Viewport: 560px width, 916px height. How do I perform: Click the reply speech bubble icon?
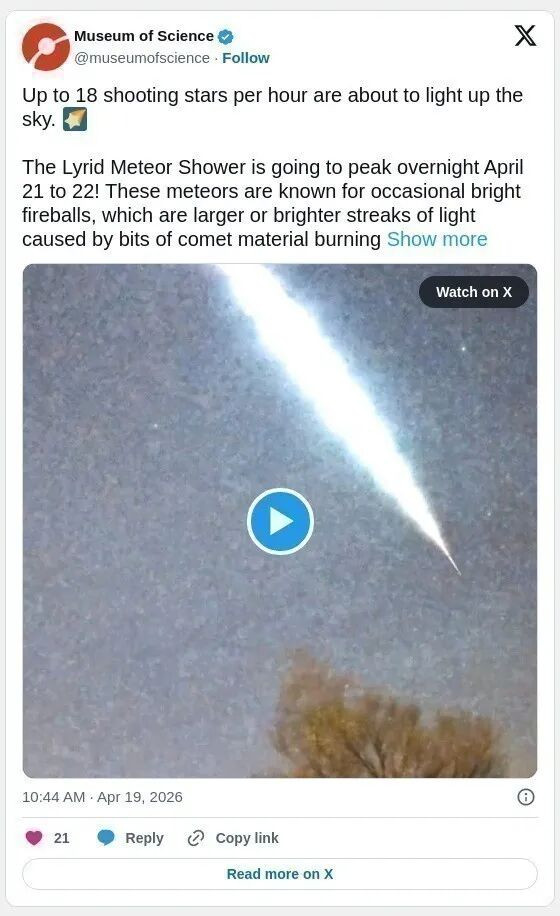pos(106,838)
